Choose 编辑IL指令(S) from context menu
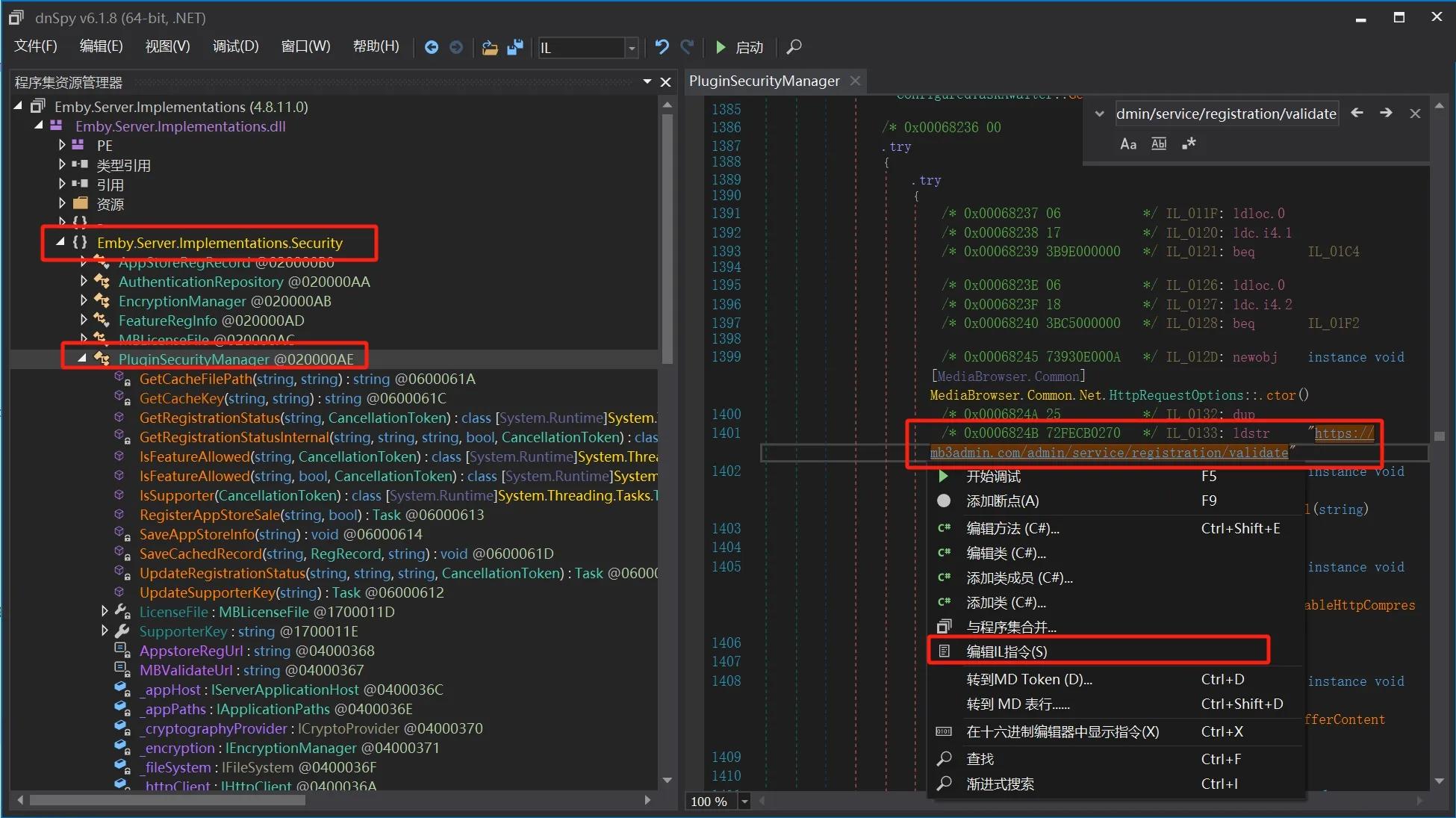The image size is (1456, 818). [x=1007, y=651]
